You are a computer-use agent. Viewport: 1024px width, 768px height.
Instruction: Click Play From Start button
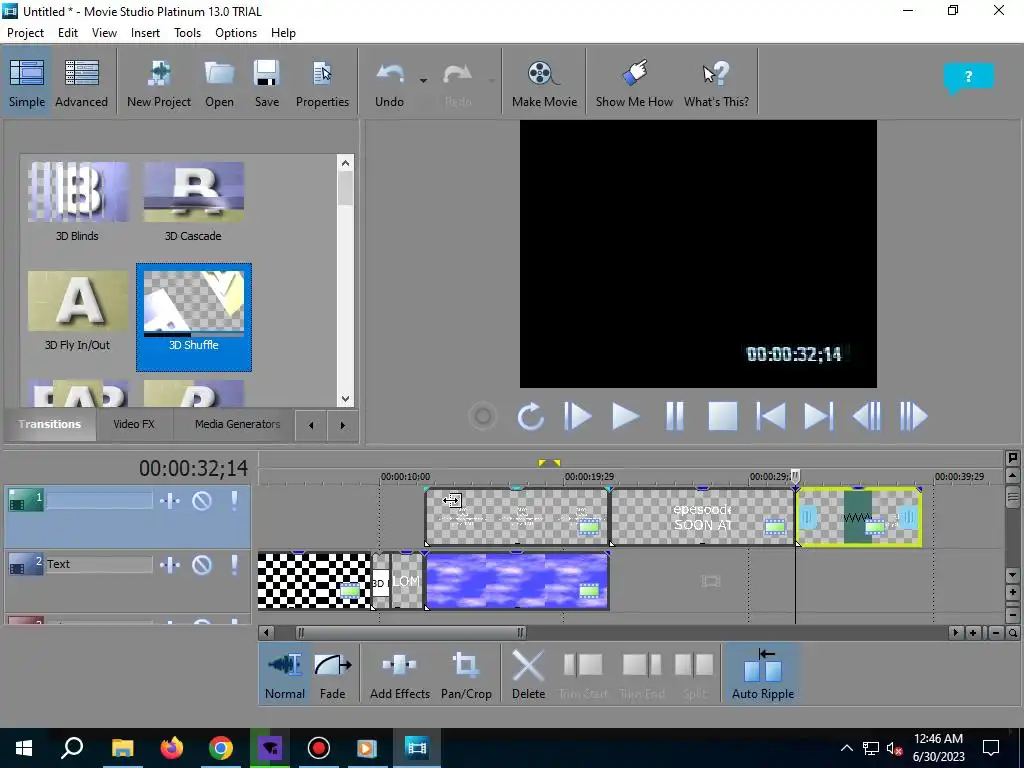click(x=577, y=417)
